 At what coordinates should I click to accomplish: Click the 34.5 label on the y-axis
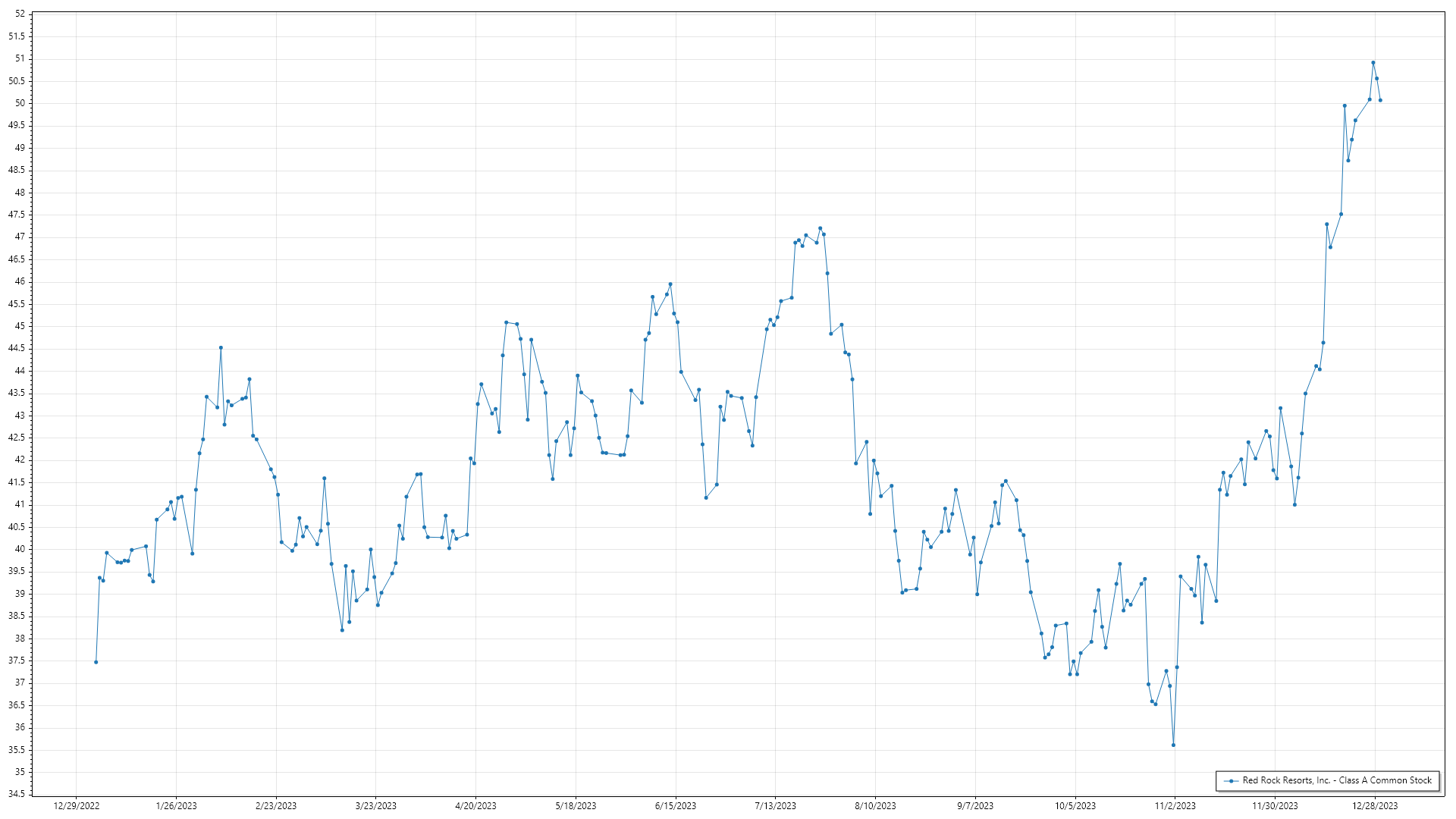point(17,794)
